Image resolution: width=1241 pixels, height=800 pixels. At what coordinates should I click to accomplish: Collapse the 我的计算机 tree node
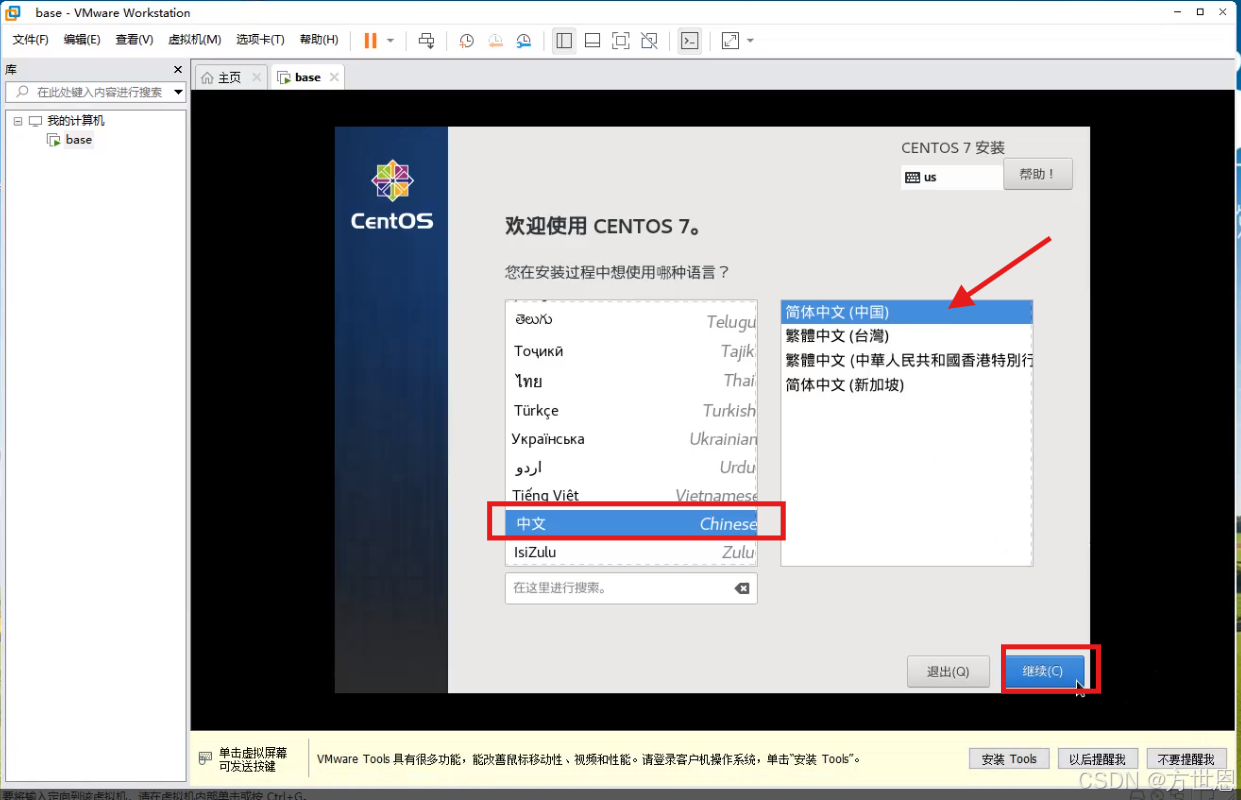point(18,121)
